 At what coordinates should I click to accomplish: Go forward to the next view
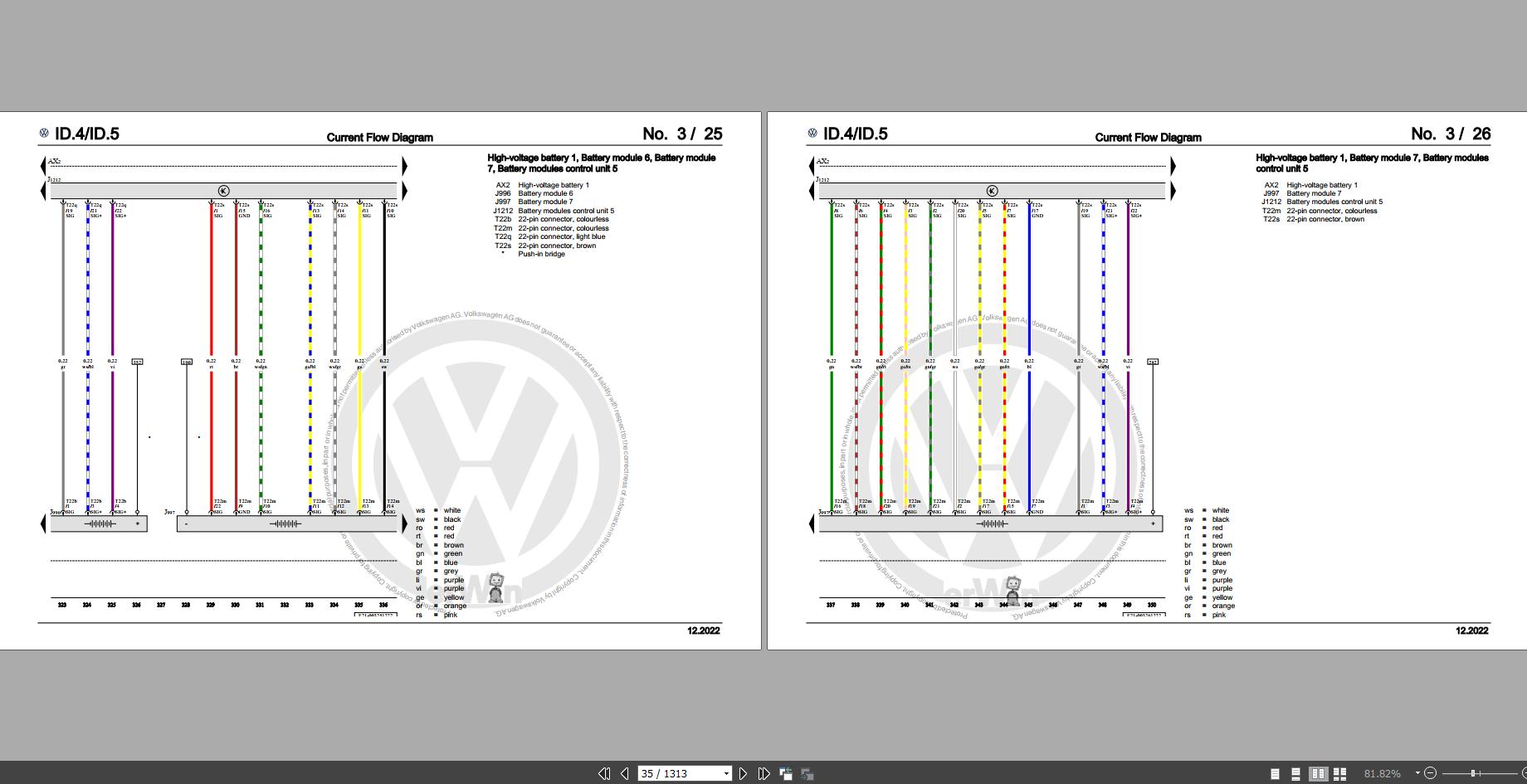pyautogui.click(x=807, y=773)
